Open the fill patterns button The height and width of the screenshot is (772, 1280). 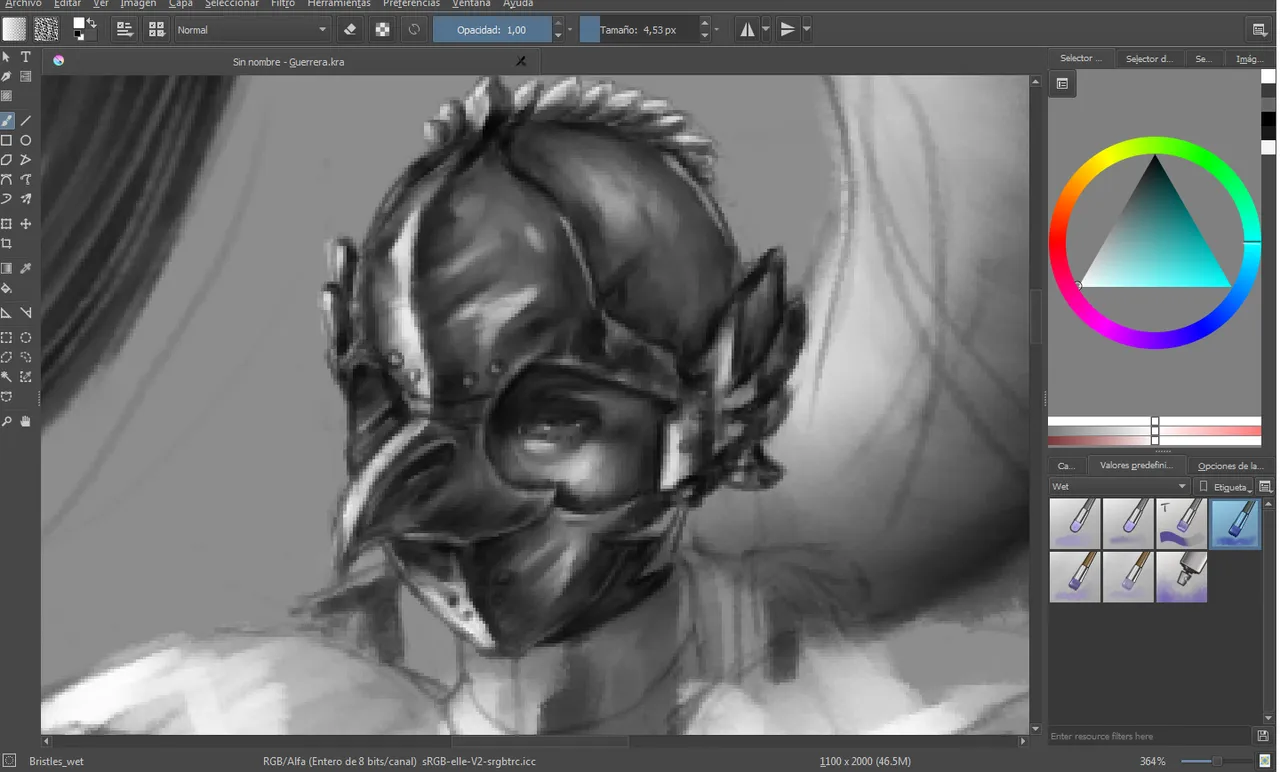[46, 29]
